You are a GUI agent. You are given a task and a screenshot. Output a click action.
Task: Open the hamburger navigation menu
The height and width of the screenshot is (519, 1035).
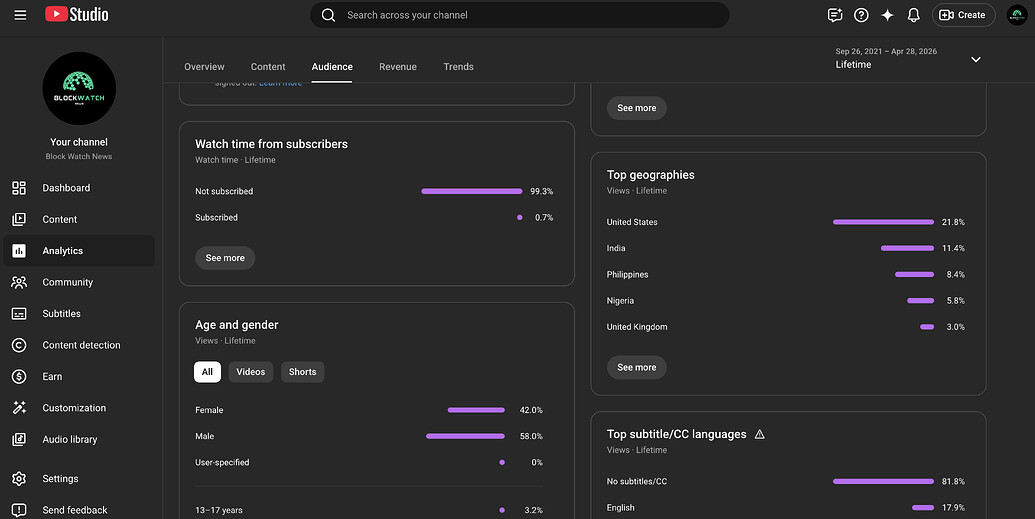tap(20, 15)
